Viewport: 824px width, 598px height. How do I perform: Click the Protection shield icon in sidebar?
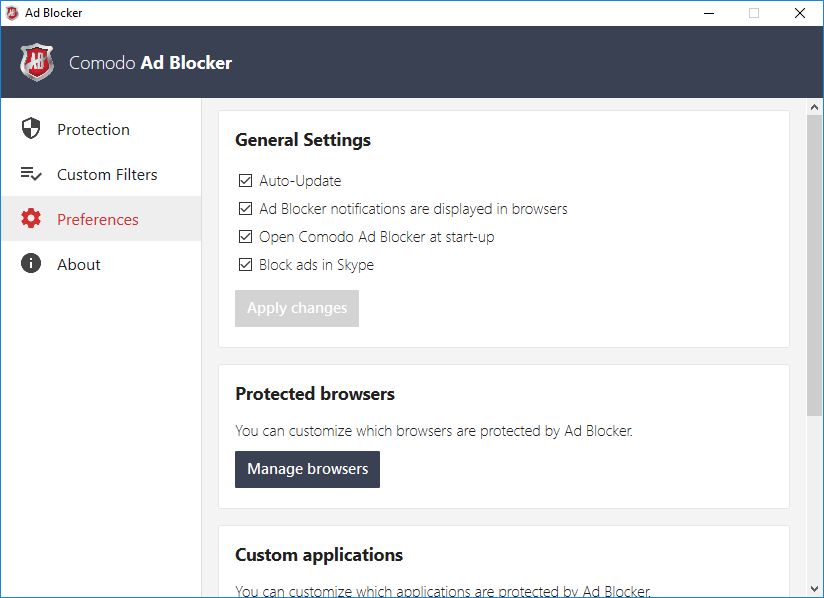pyautogui.click(x=31, y=129)
